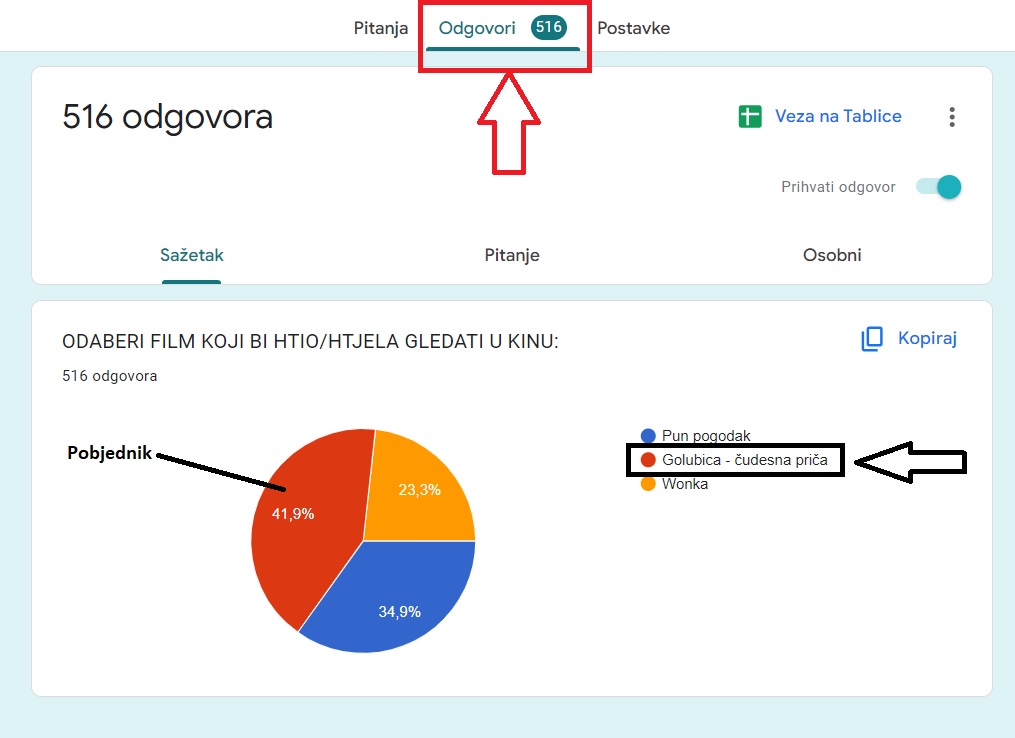Open the three-dot more options menu
1015x738 pixels.
point(952,117)
